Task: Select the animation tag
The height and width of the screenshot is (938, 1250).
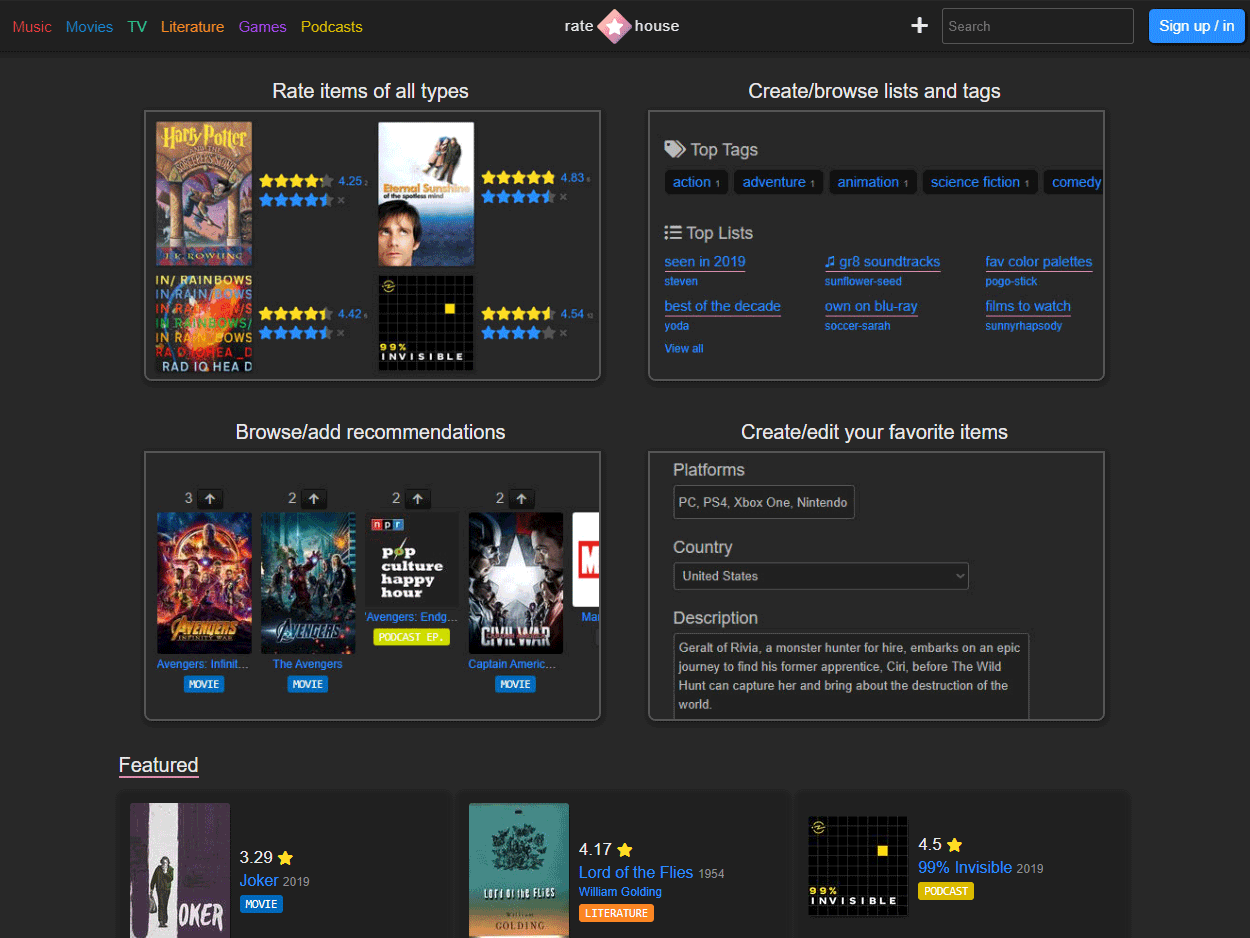Action: (x=873, y=182)
